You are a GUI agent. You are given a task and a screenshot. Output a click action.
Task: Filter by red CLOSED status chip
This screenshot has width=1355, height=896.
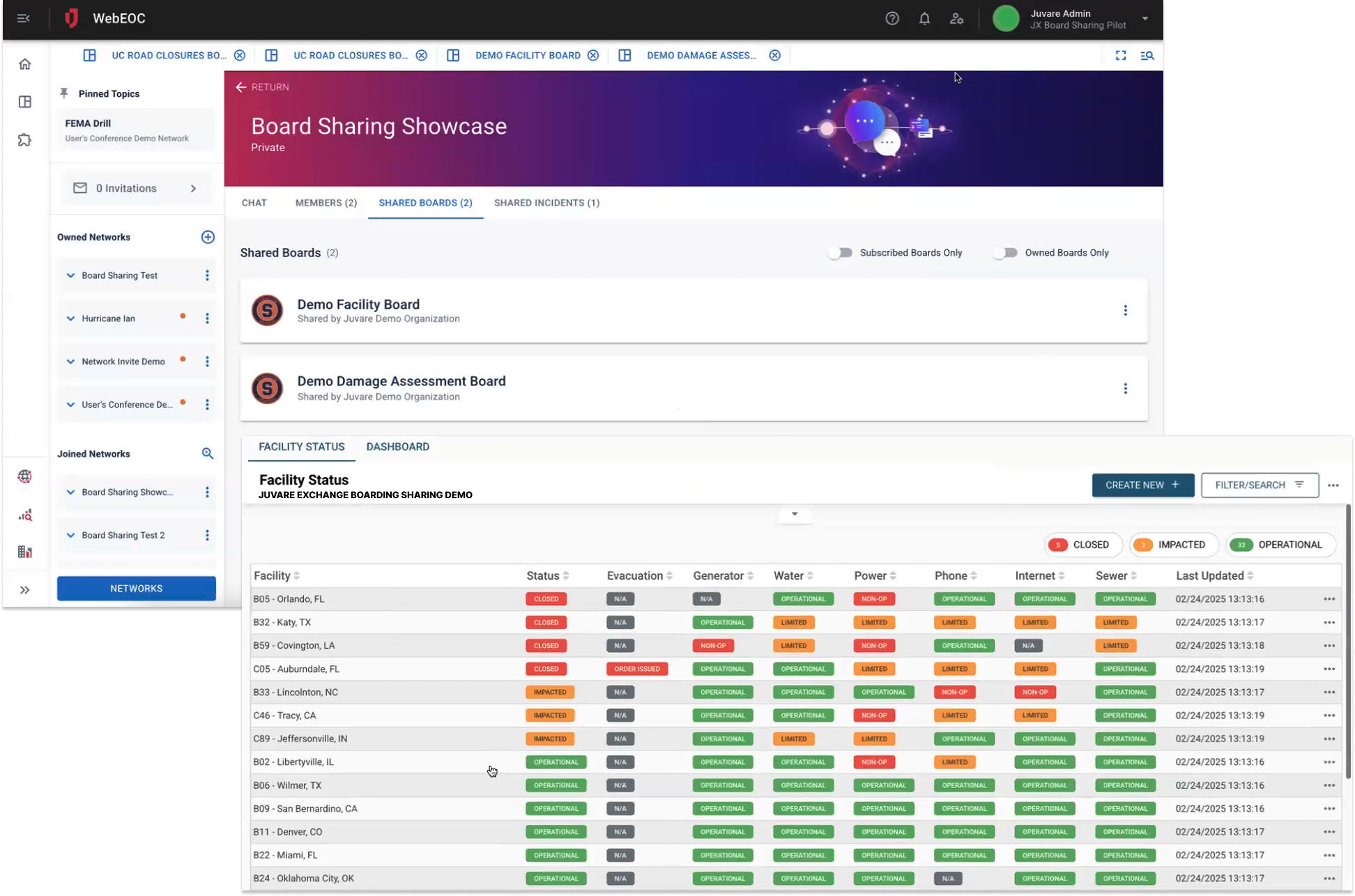point(1083,545)
